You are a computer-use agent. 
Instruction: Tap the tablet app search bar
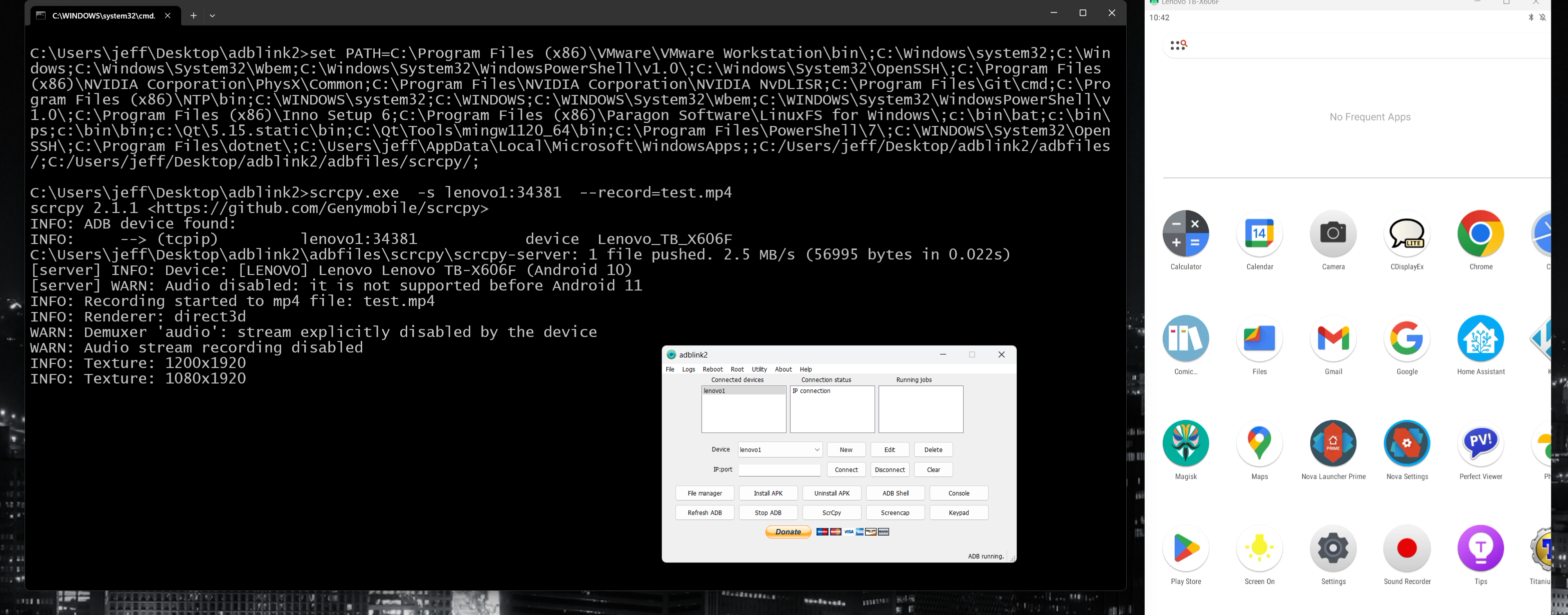click(x=1356, y=45)
